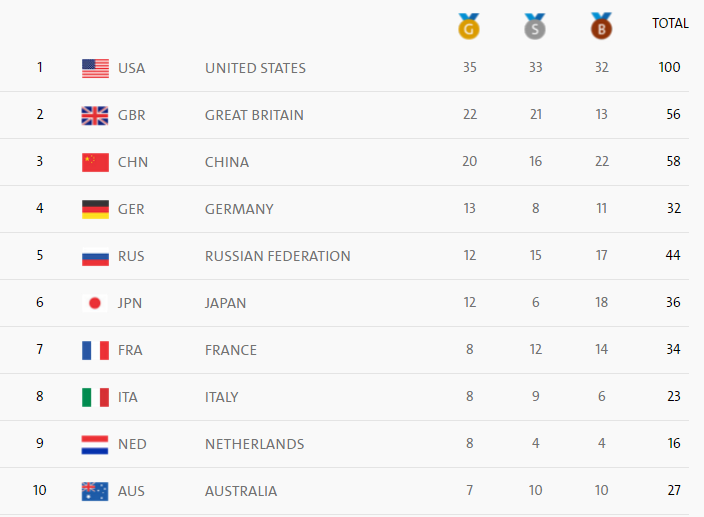Click the Italy flag icon
Viewport: 704px width, 517px height.
(95, 397)
